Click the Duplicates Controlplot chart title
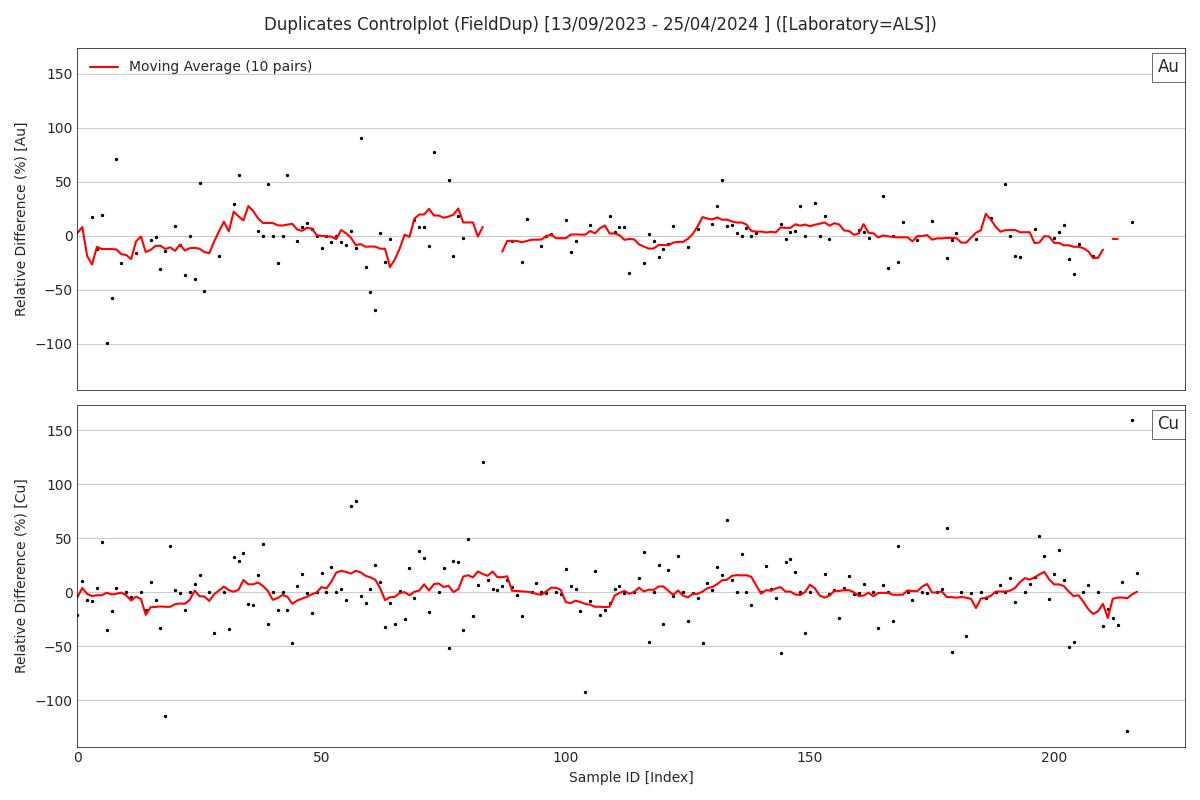Image resolution: width=1200 pixels, height=800 pixels. [600, 24]
